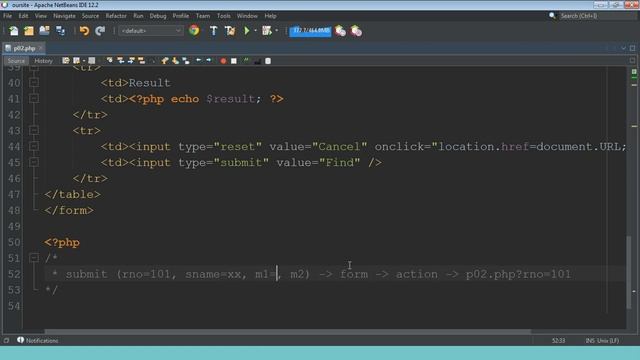Click the second Profile icon at the toolbar's right end
Viewport: 640px width, 360px height.
[x=356, y=31]
